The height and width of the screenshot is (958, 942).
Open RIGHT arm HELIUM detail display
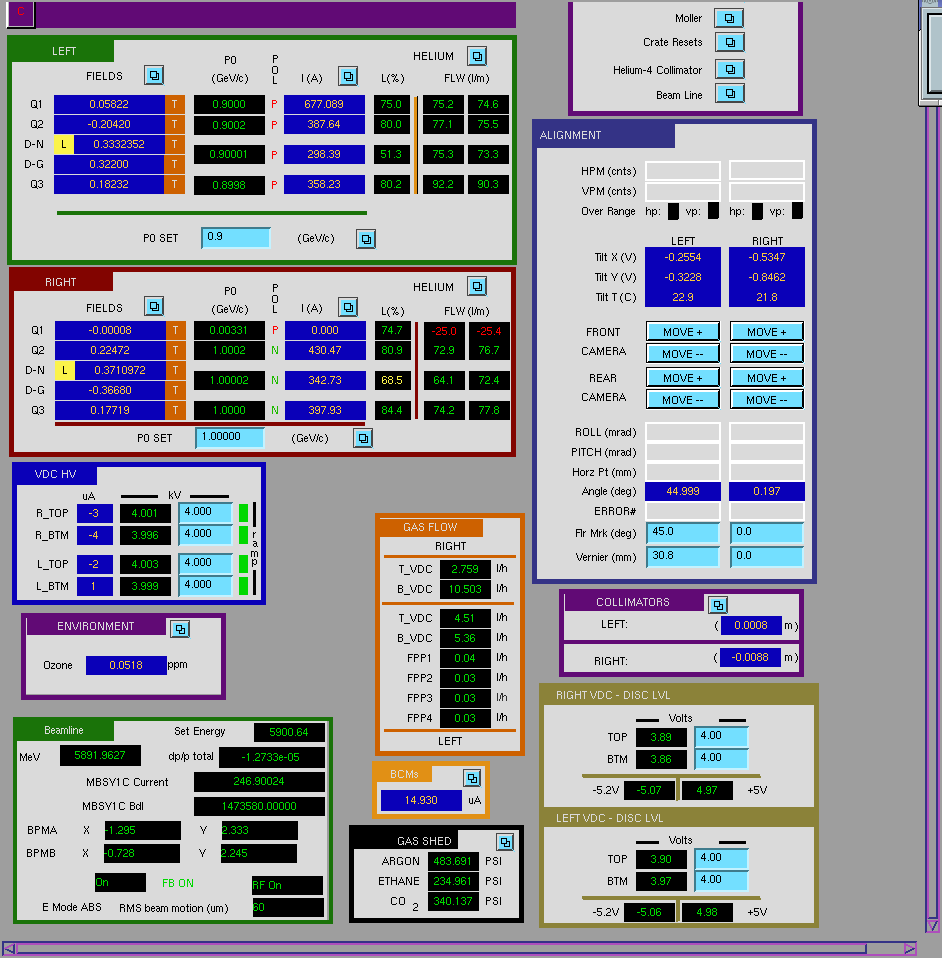477,286
